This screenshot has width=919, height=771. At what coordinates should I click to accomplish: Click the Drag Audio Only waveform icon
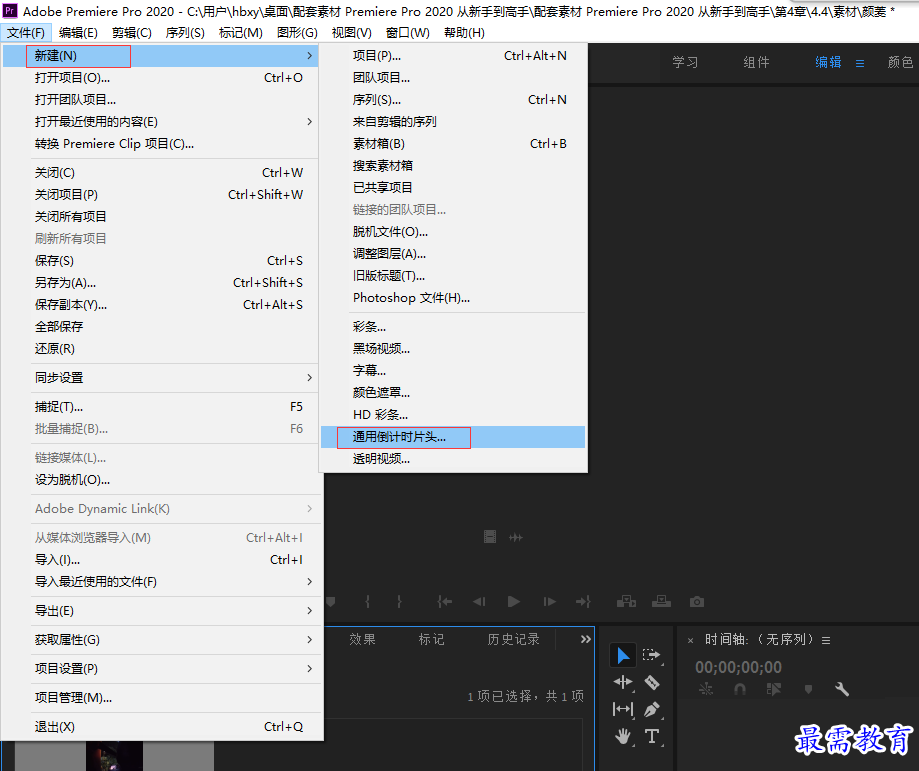click(516, 537)
